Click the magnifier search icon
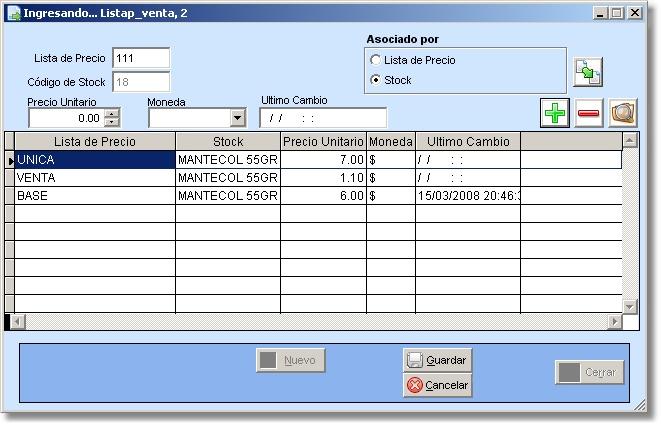Viewport: 661px width, 426px height. [623, 113]
